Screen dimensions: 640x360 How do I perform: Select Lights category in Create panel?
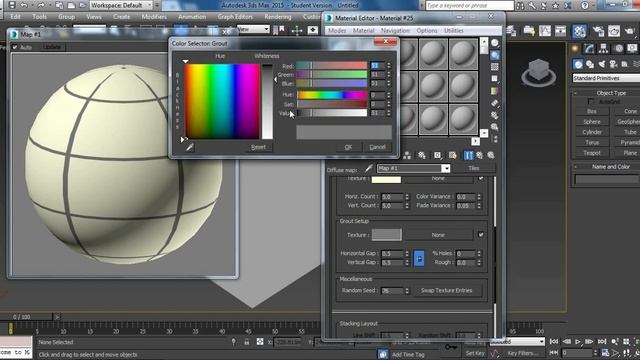602,64
